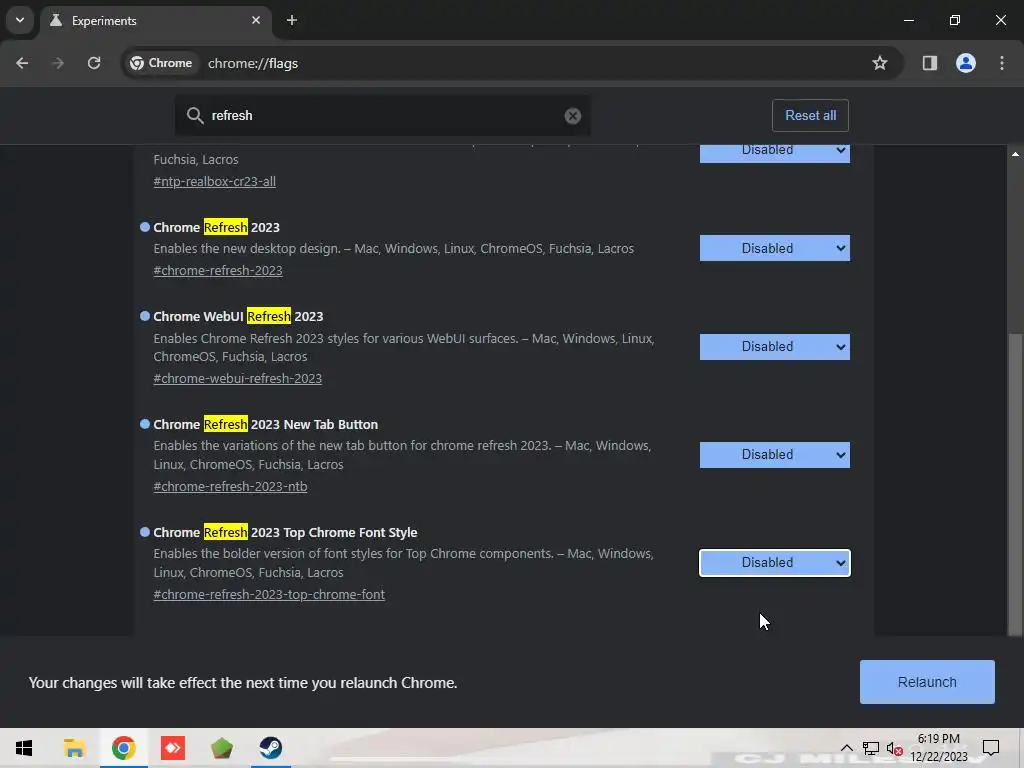
Task: Open Chrome Refresh 2023 dropdown
Action: [775, 248]
